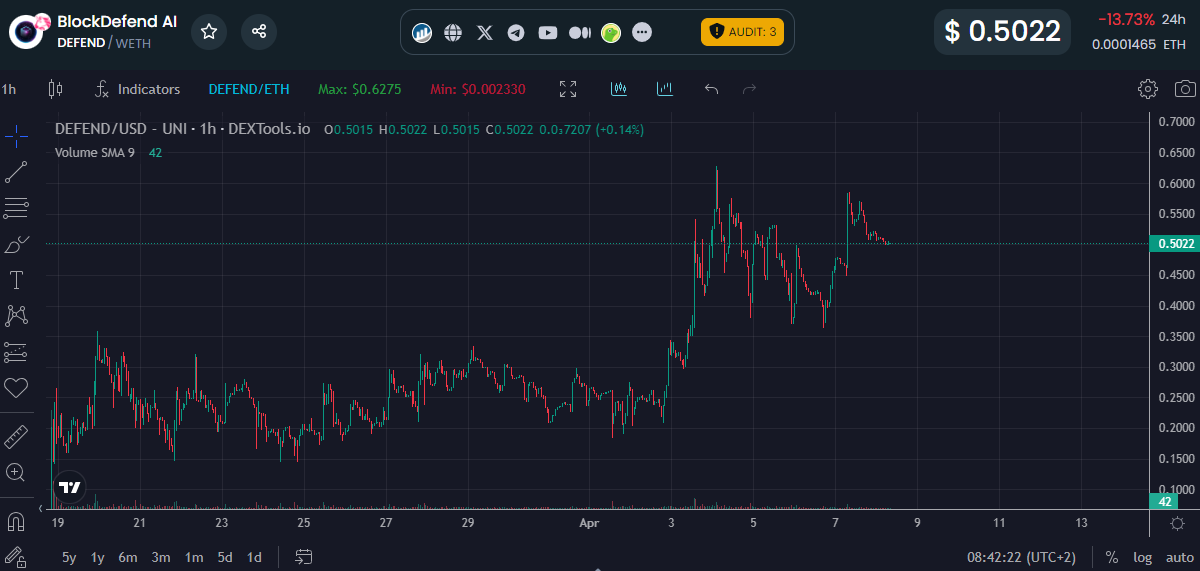Open the AUDIT: 3 report badge
This screenshot has width=1200, height=571.
[x=742, y=32]
